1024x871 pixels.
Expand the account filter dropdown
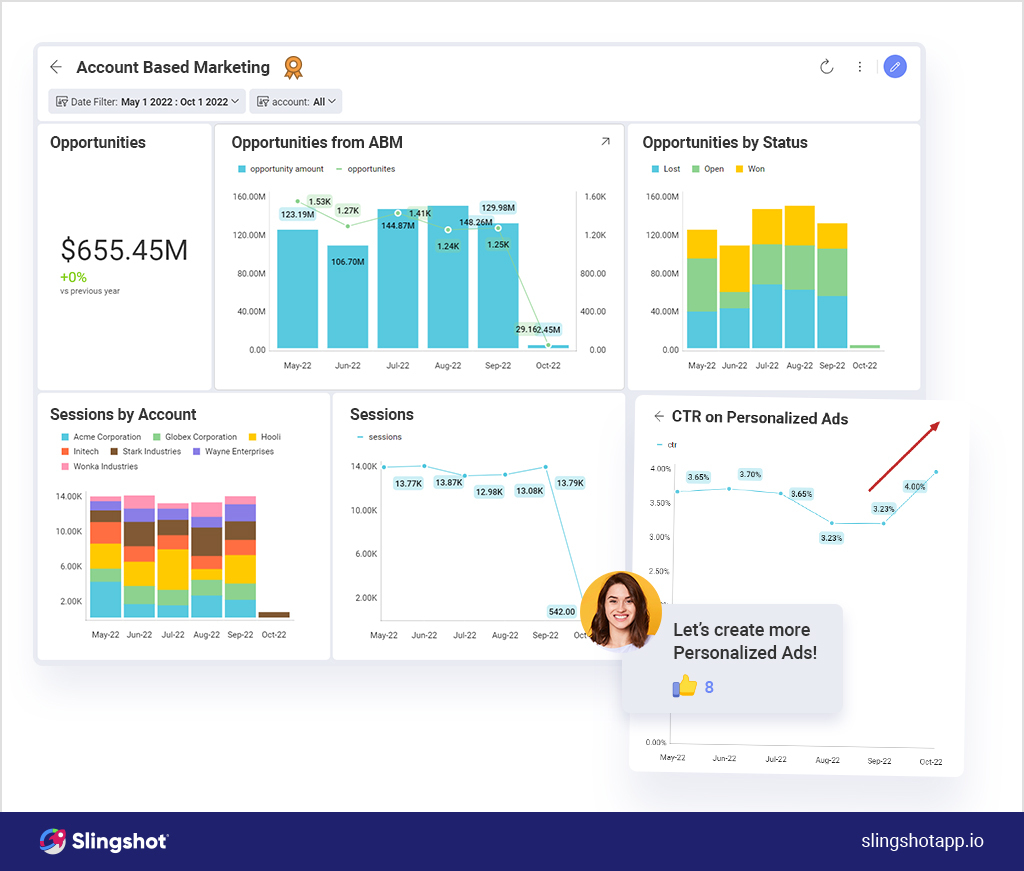pyautogui.click(x=296, y=101)
